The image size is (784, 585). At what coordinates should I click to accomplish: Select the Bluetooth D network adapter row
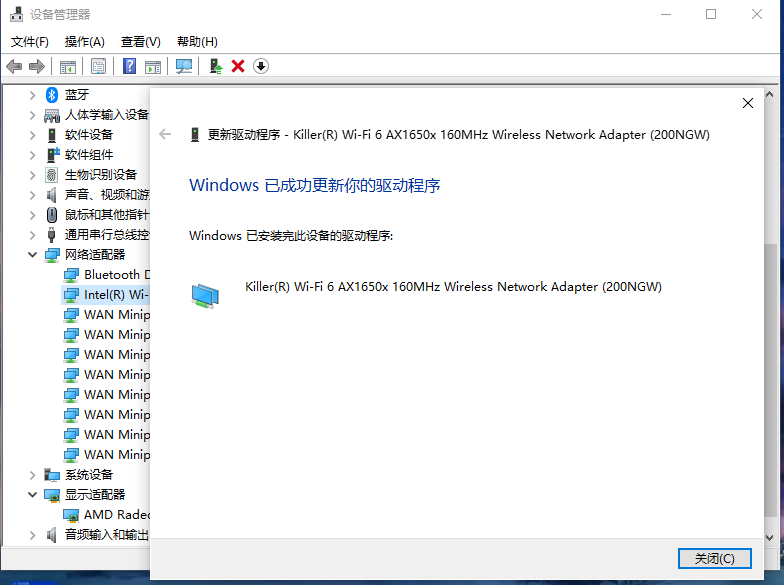coord(106,274)
